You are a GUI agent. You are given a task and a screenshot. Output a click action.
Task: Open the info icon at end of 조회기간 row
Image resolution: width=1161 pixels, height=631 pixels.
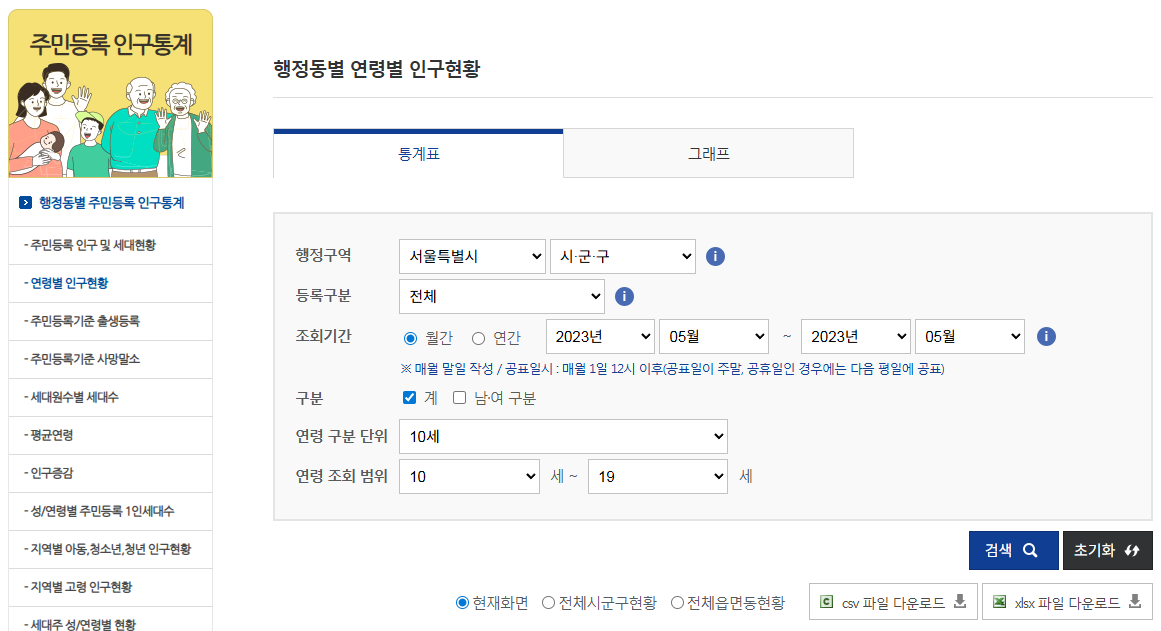tap(1046, 337)
